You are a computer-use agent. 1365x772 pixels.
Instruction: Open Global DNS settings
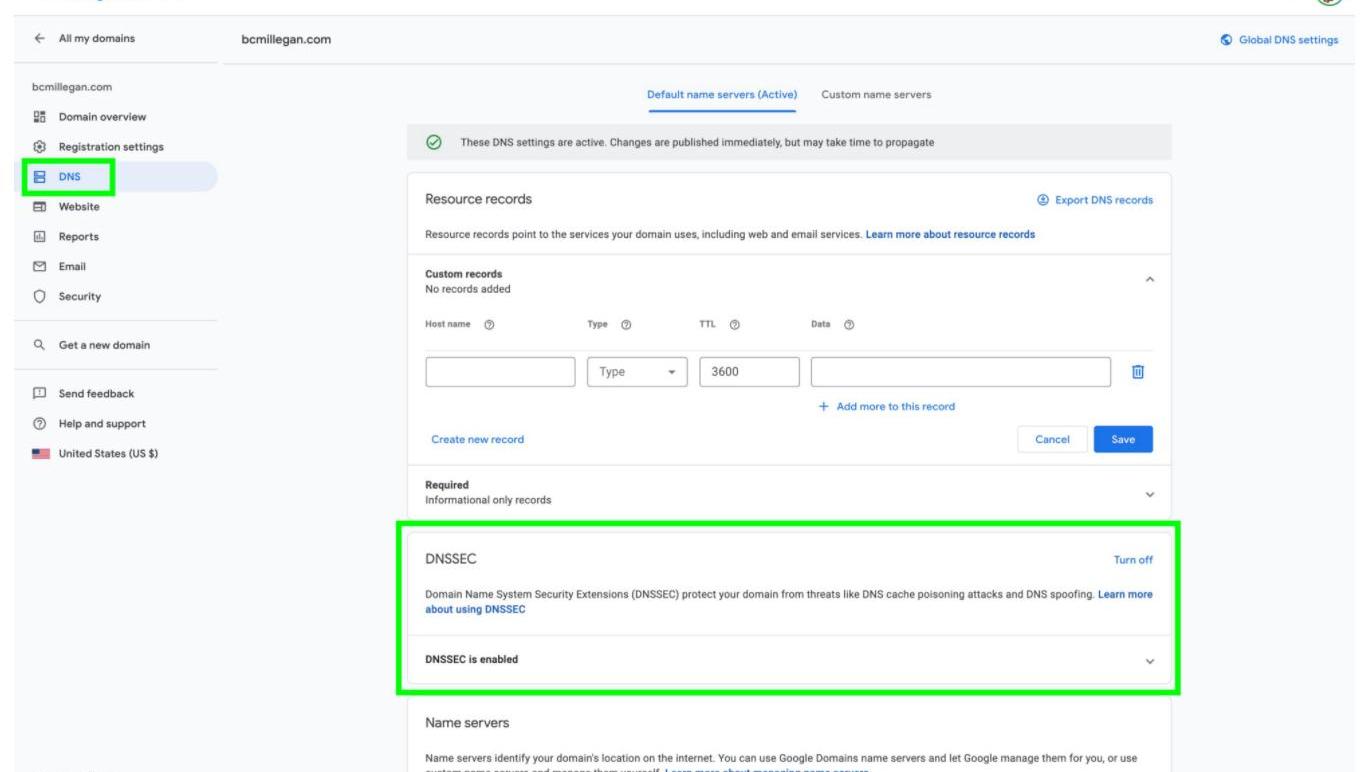(1279, 40)
